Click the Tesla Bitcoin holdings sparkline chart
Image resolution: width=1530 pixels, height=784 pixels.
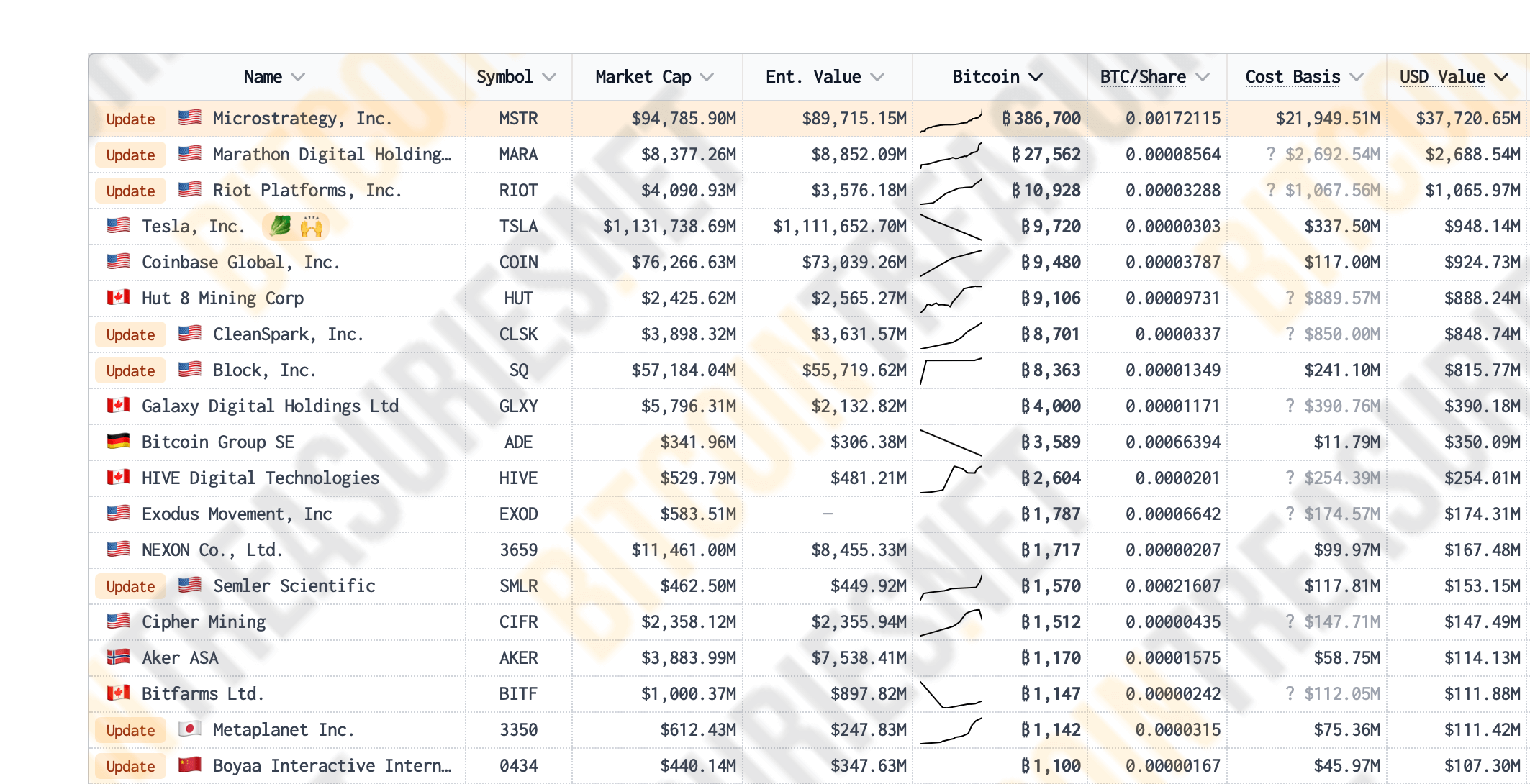(x=951, y=227)
